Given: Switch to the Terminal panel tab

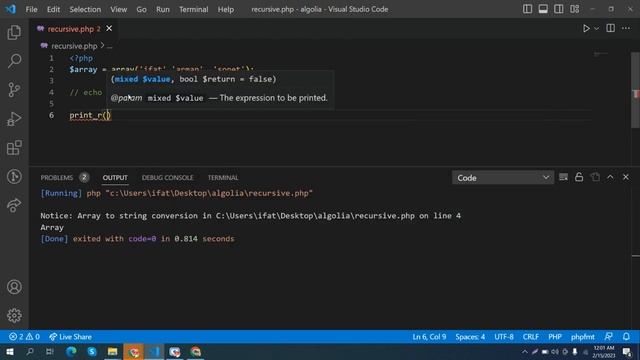Looking at the screenshot, I should (223, 178).
